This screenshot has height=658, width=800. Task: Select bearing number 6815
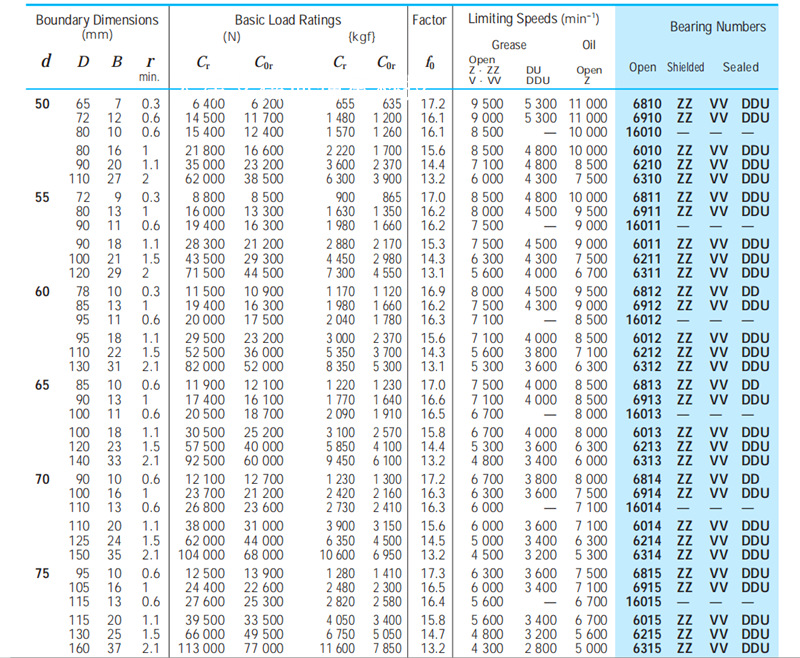[647, 573]
